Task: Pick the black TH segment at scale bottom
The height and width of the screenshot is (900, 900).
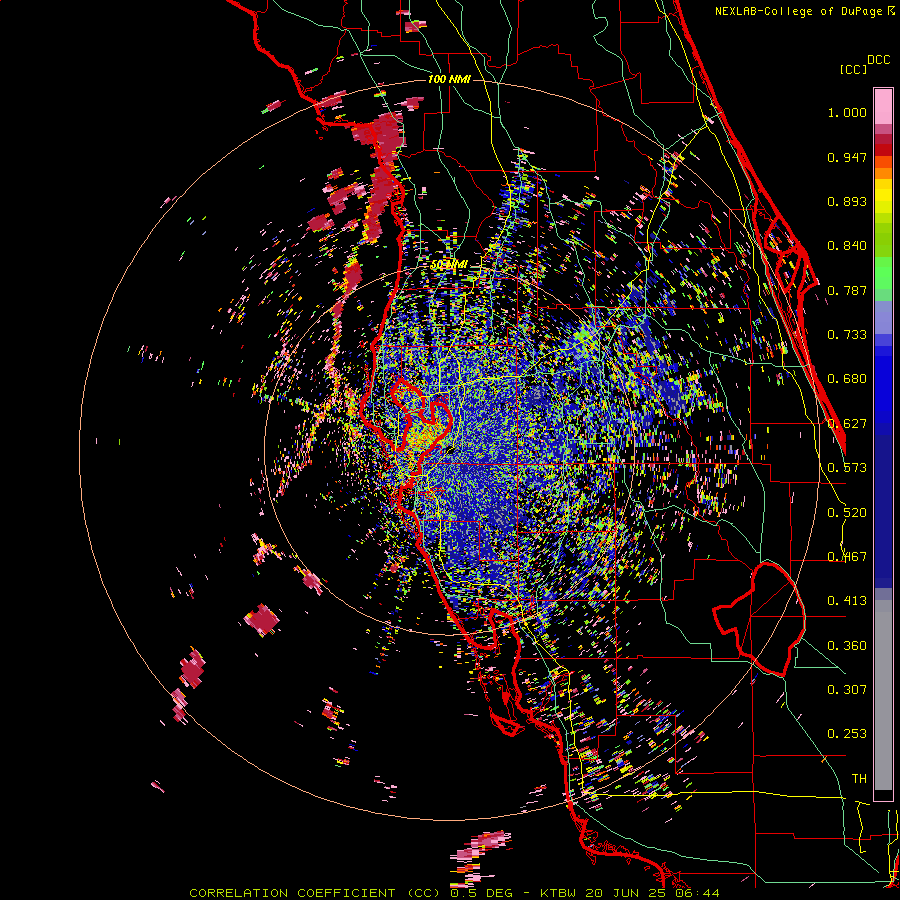Action: pos(883,795)
